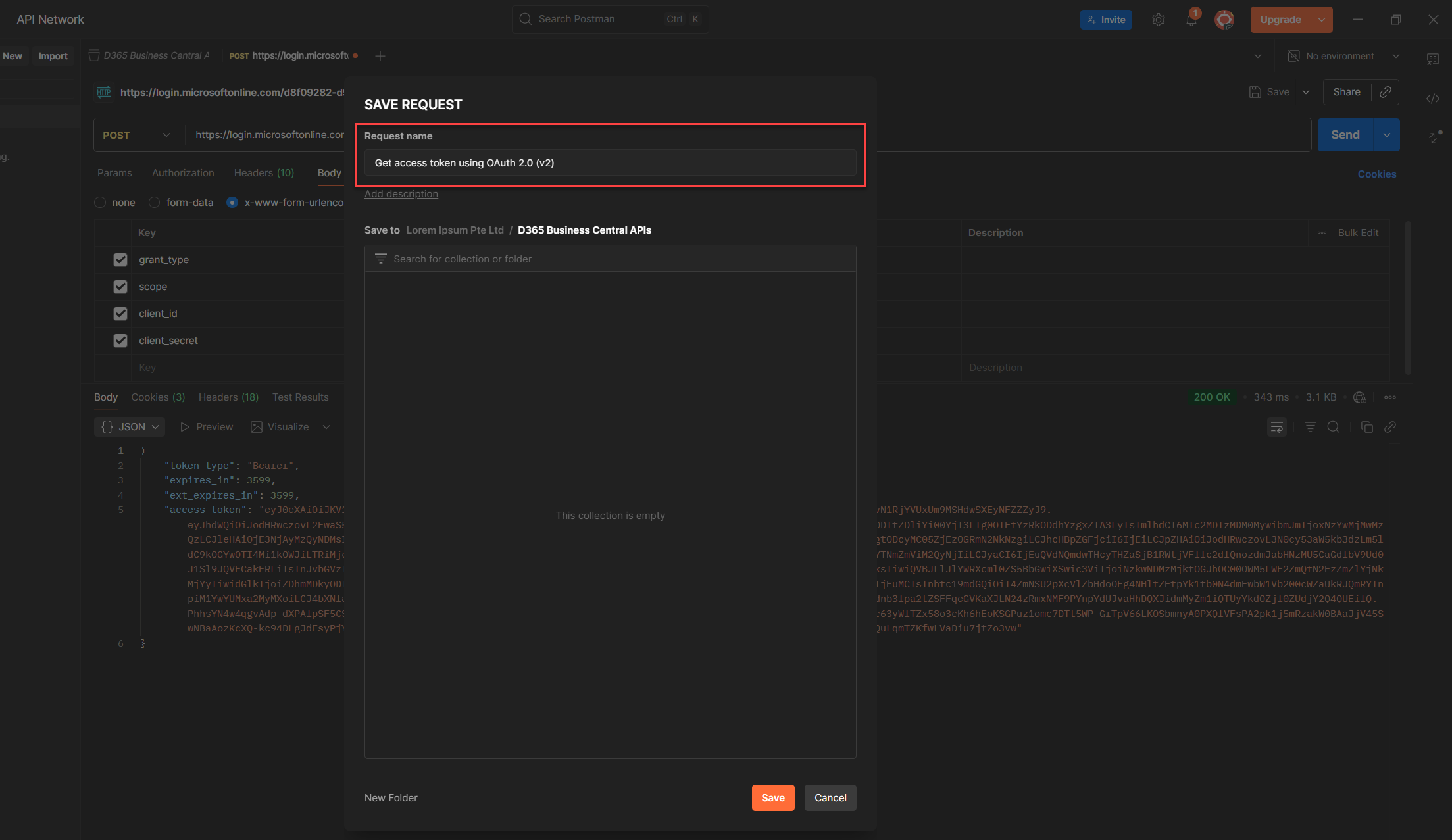The width and height of the screenshot is (1452, 840).
Task: Toggle line wrap icon in response
Action: point(1276,427)
